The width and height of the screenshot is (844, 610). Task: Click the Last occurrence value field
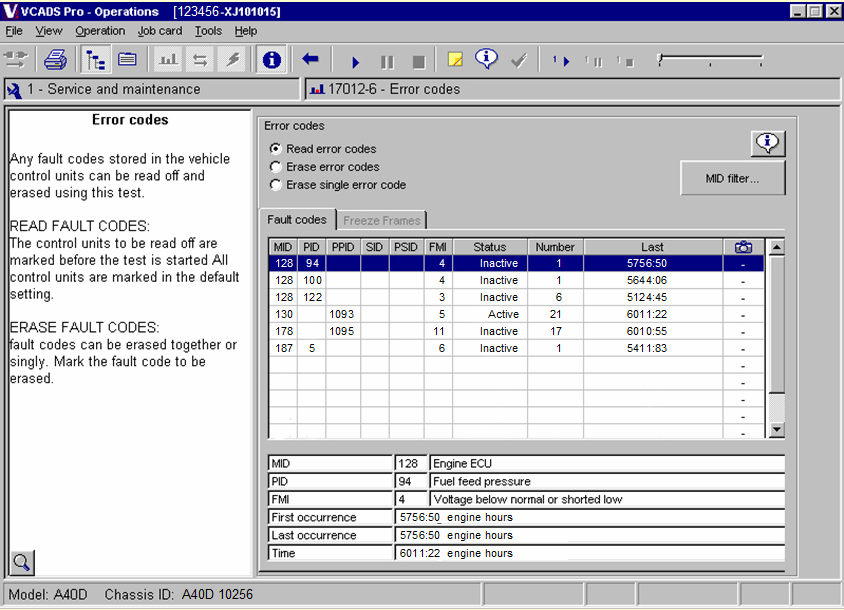[589, 535]
